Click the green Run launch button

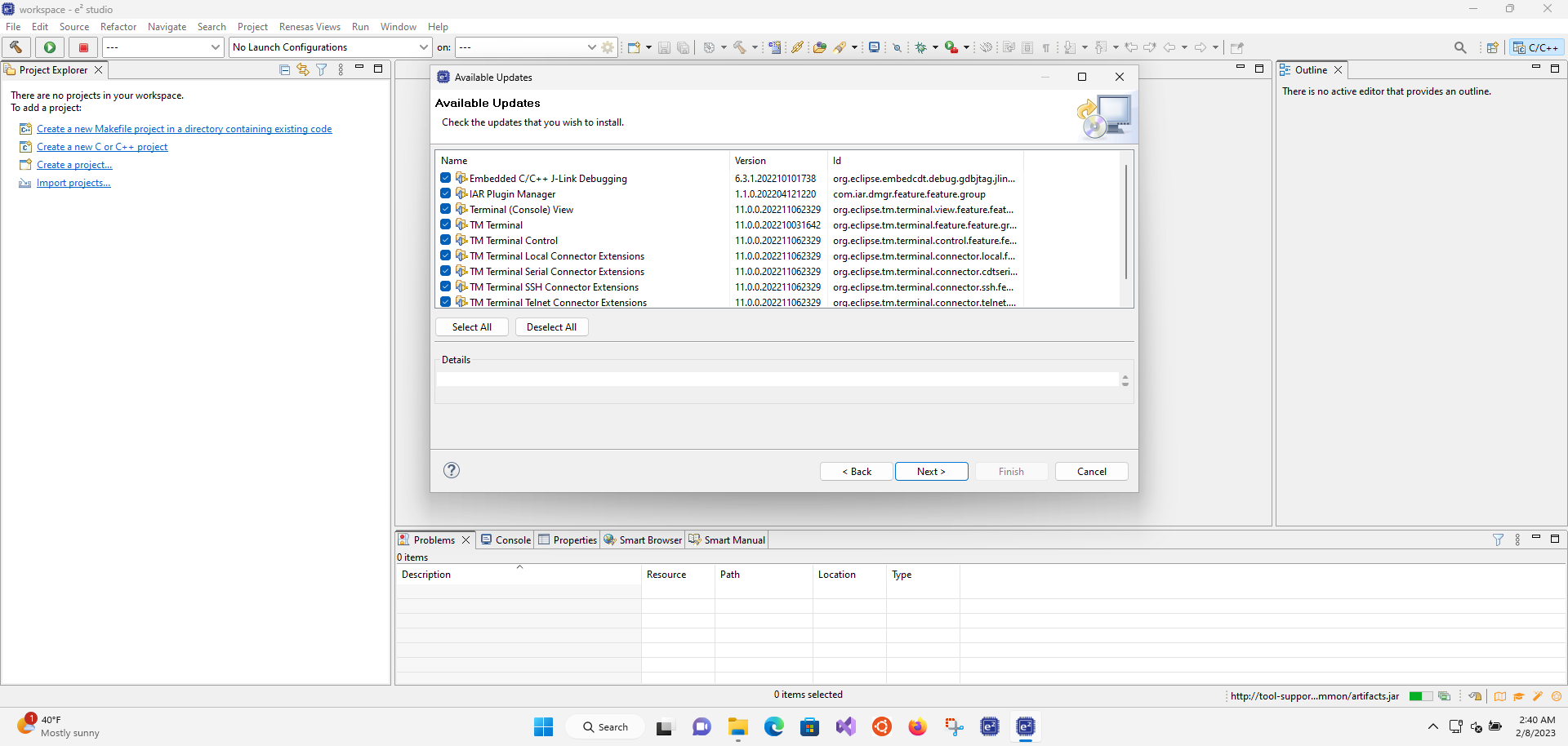point(50,47)
